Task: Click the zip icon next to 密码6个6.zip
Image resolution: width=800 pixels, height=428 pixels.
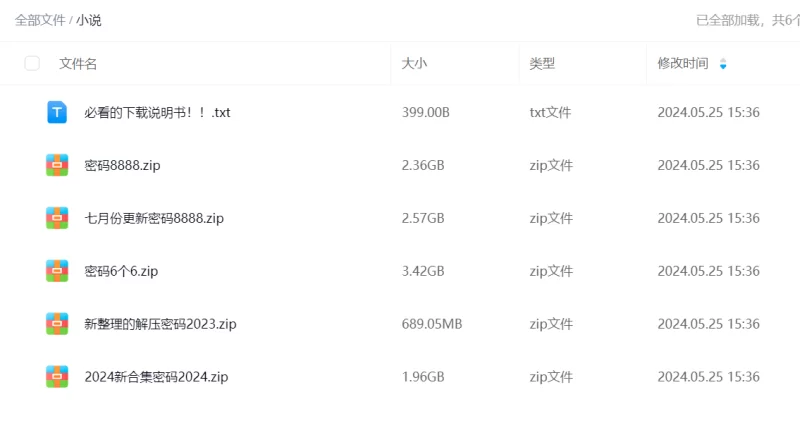Action: coord(57,271)
